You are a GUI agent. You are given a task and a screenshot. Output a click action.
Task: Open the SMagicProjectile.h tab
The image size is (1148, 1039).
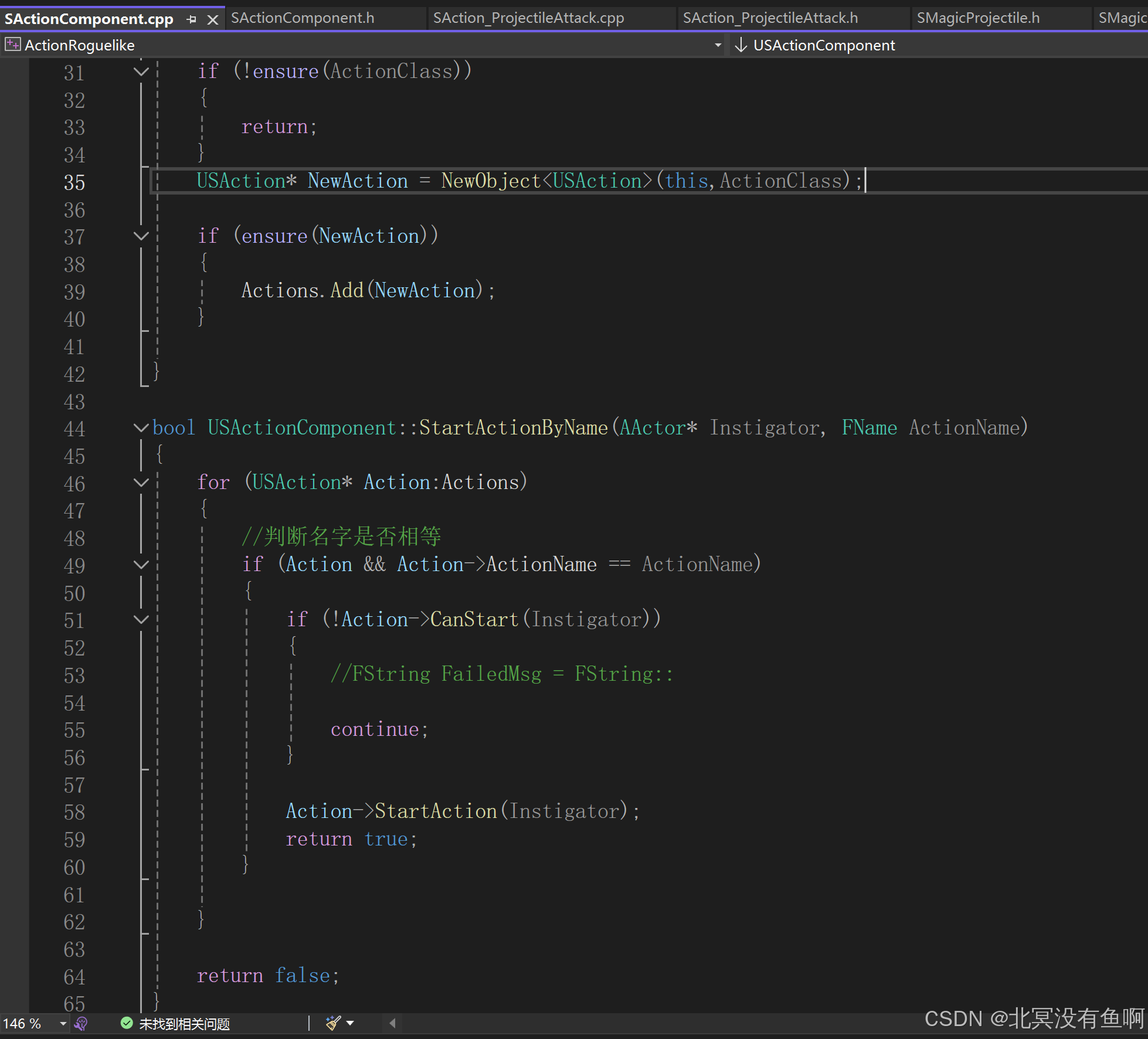pos(978,18)
